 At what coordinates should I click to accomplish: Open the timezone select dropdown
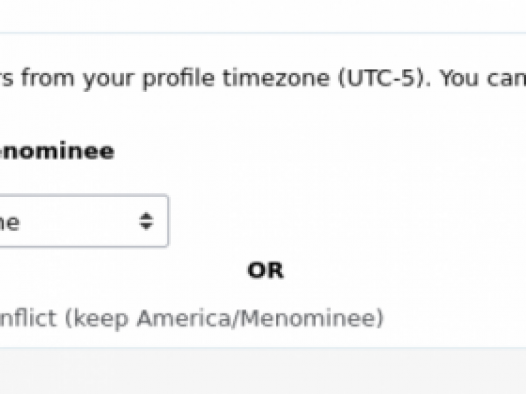[84, 221]
